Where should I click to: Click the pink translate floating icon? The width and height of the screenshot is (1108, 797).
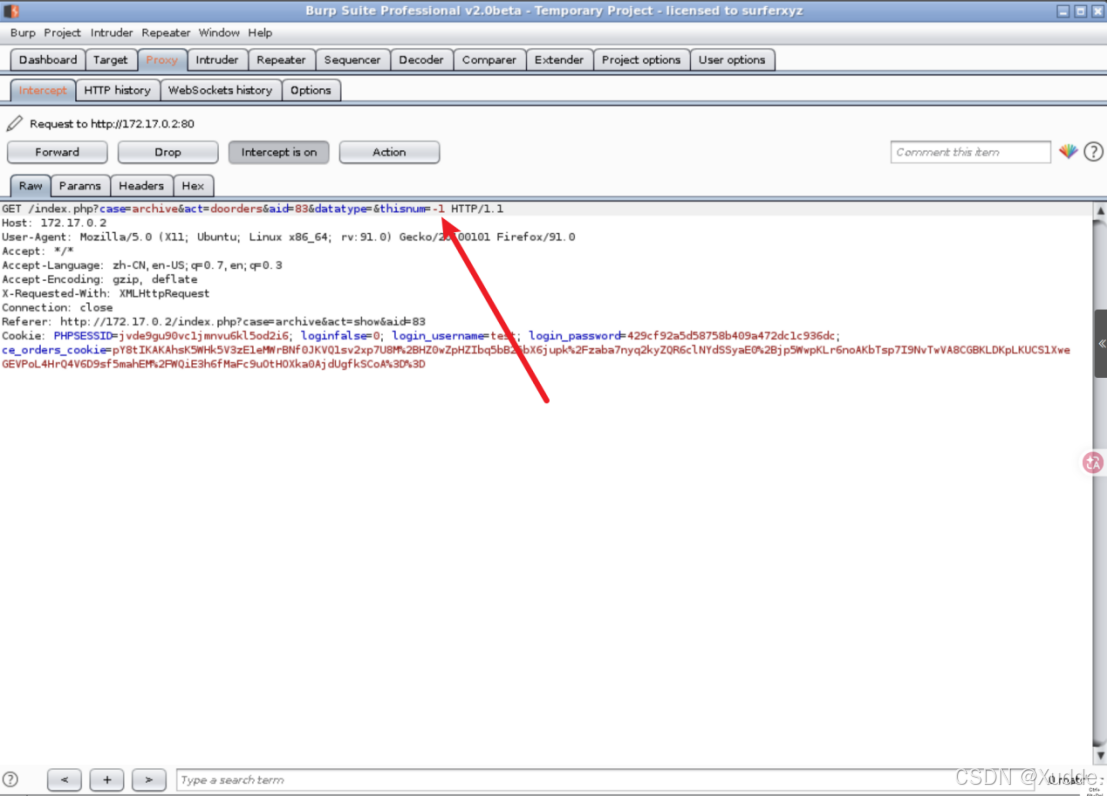point(1093,463)
